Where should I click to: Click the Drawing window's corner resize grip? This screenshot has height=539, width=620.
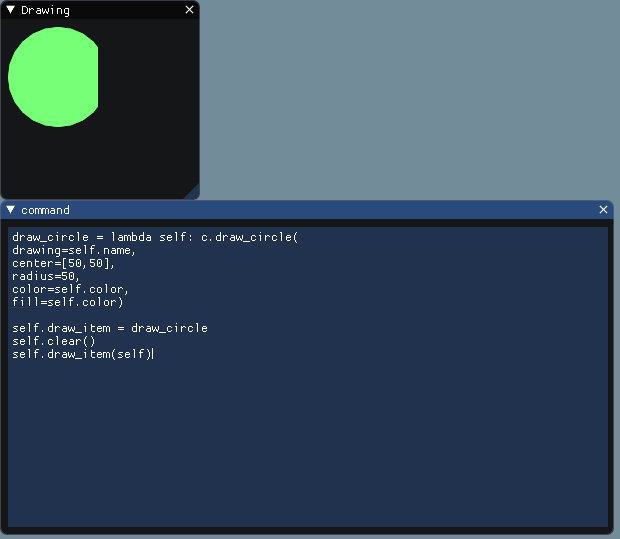click(x=192, y=191)
